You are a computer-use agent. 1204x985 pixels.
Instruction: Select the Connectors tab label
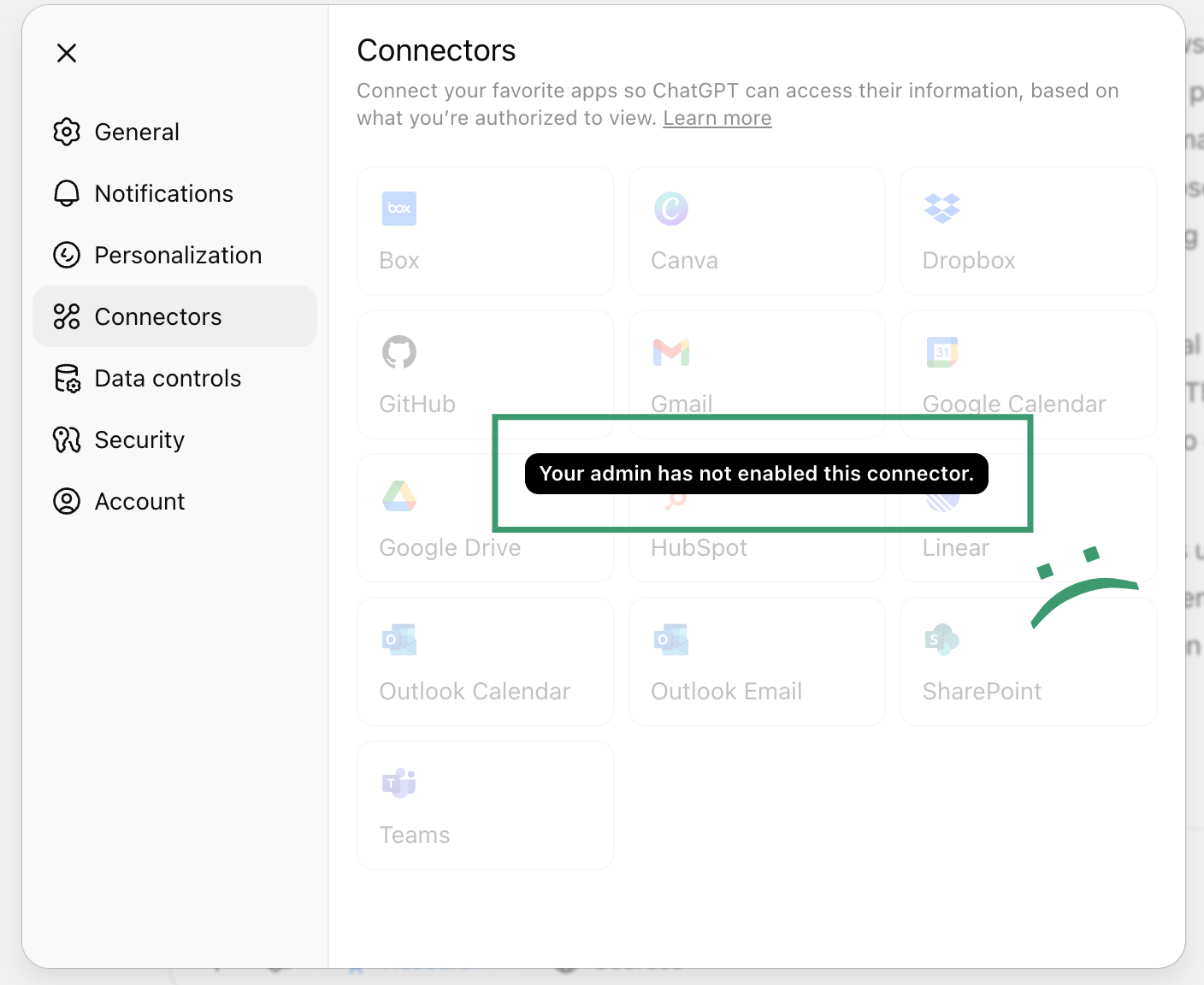tap(158, 316)
